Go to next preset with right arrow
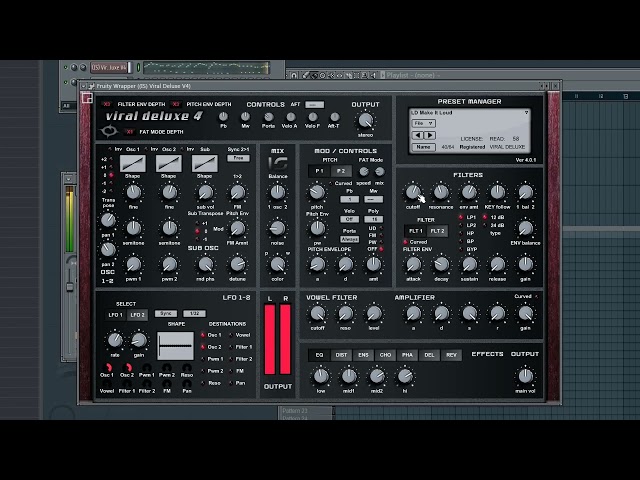This screenshot has width=640, height=480. [429, 135]
